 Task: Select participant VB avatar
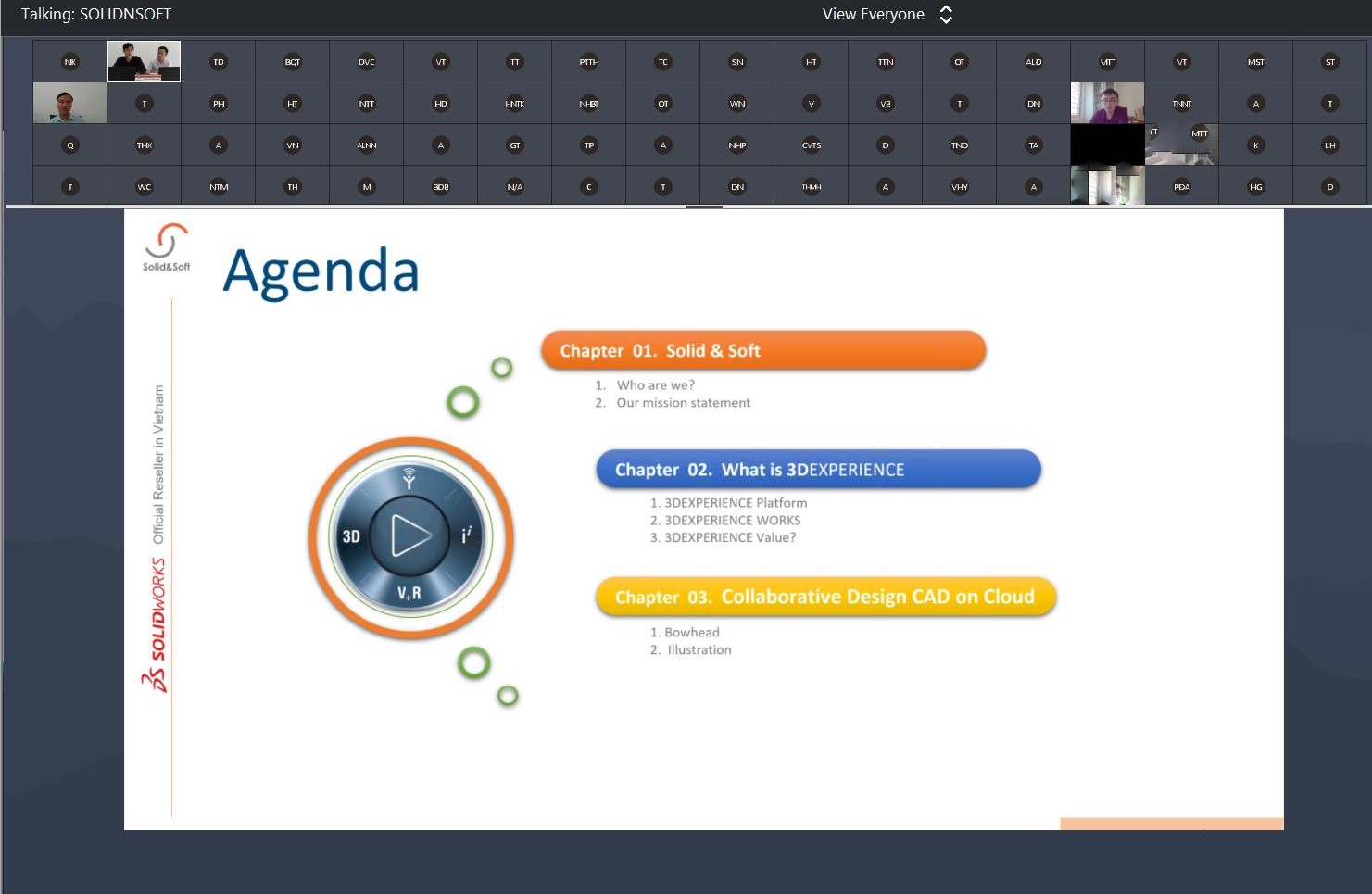click(886, 104)
